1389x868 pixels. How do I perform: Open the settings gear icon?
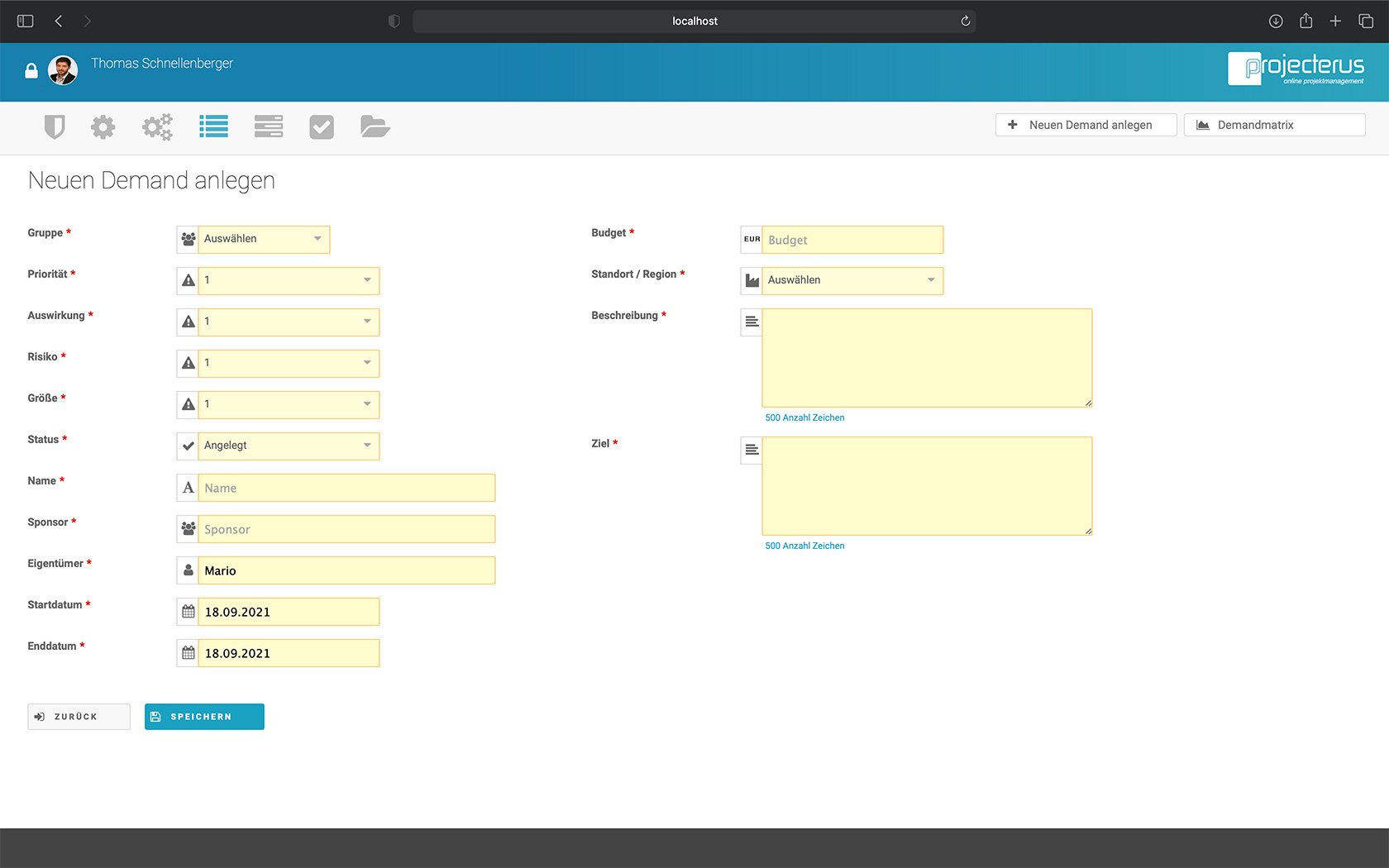pyautogui.click(x=103, y=126)
